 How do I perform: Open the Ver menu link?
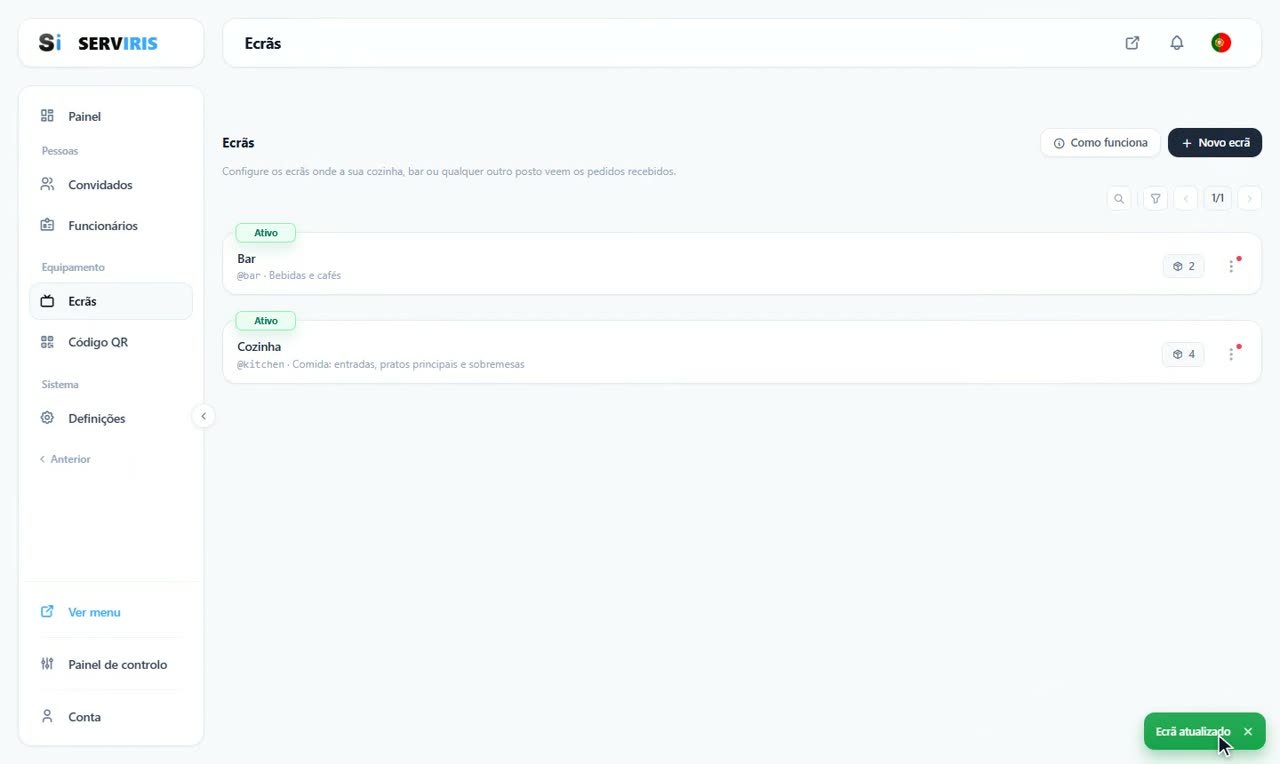110,612
